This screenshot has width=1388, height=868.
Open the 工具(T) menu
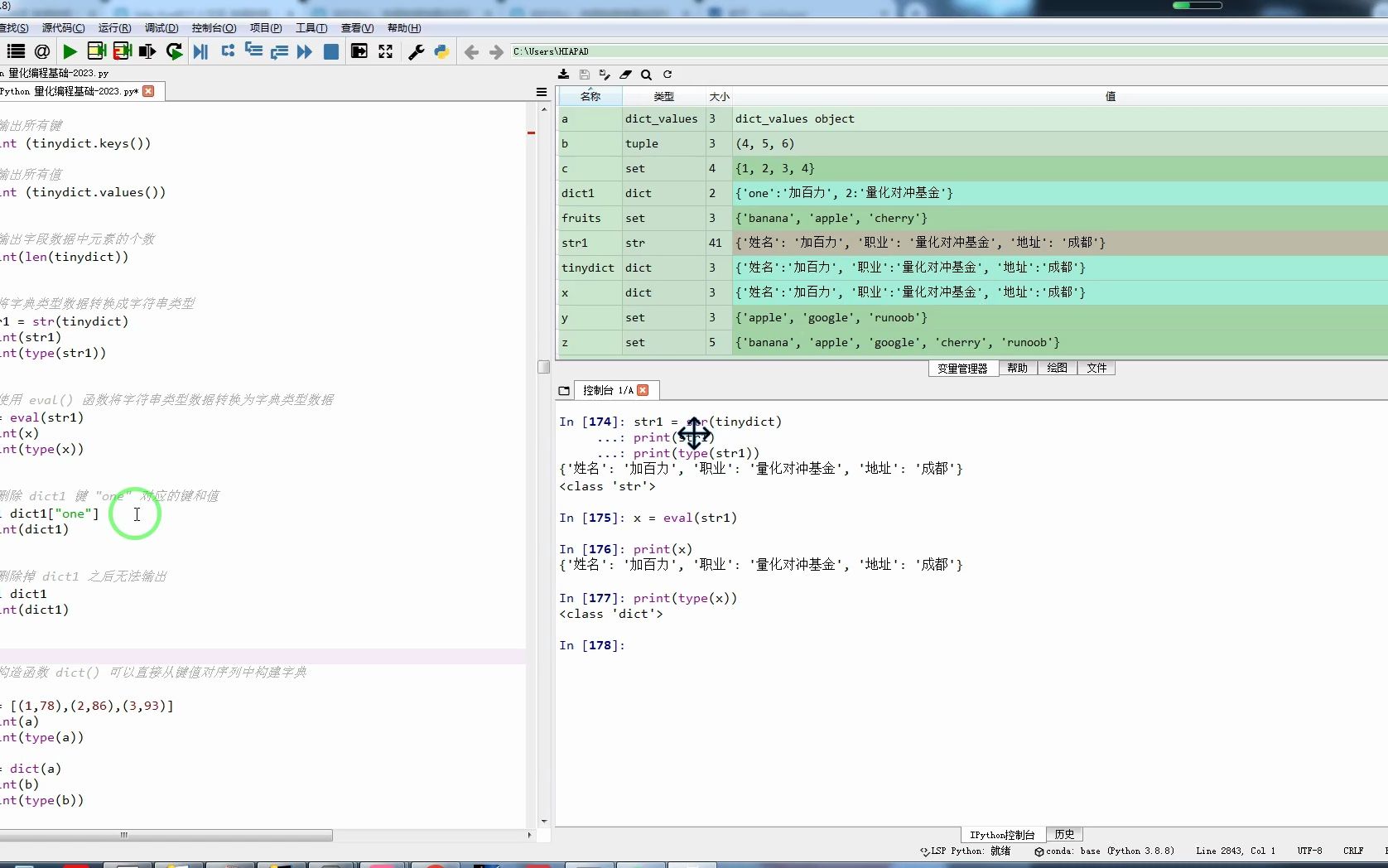click(311, 28)
